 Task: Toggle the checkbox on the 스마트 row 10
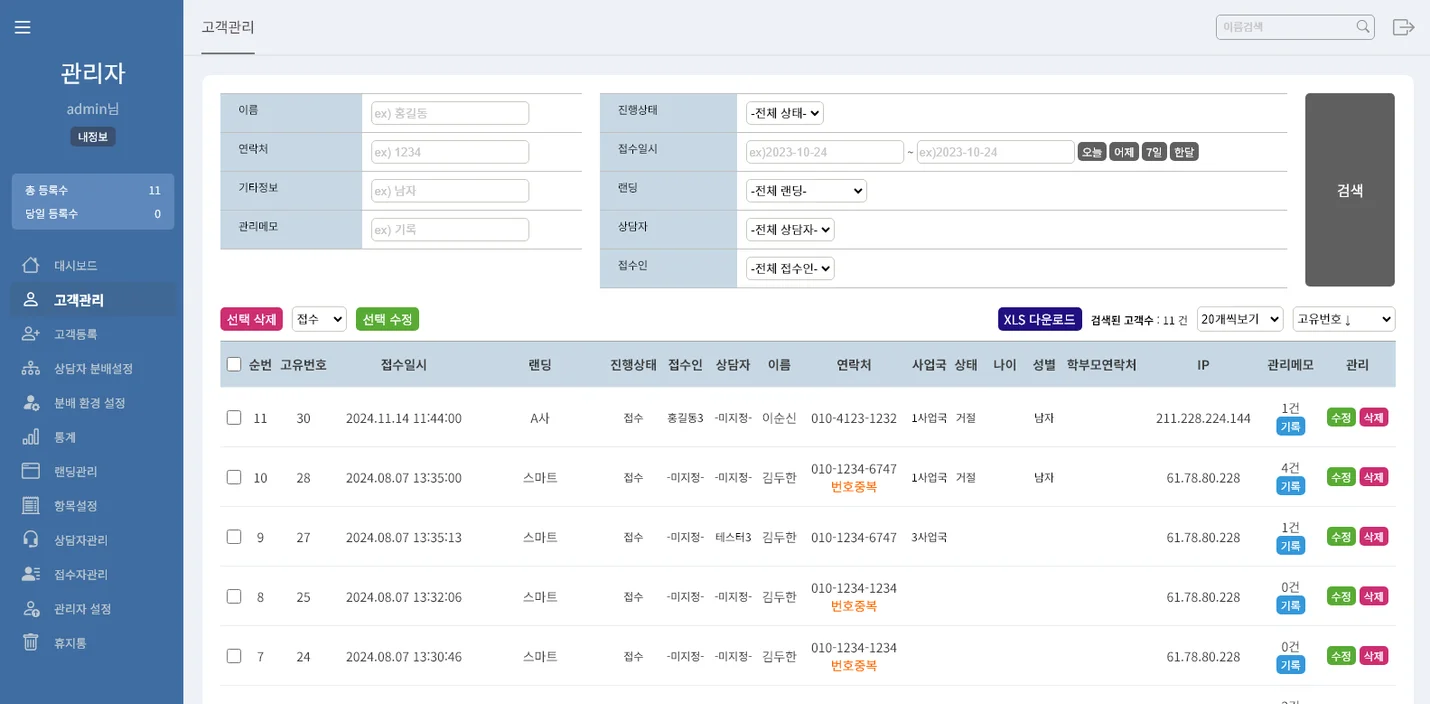[234, 477]
